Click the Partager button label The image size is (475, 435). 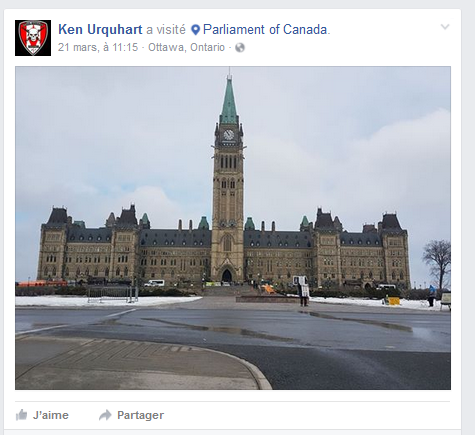140,415
